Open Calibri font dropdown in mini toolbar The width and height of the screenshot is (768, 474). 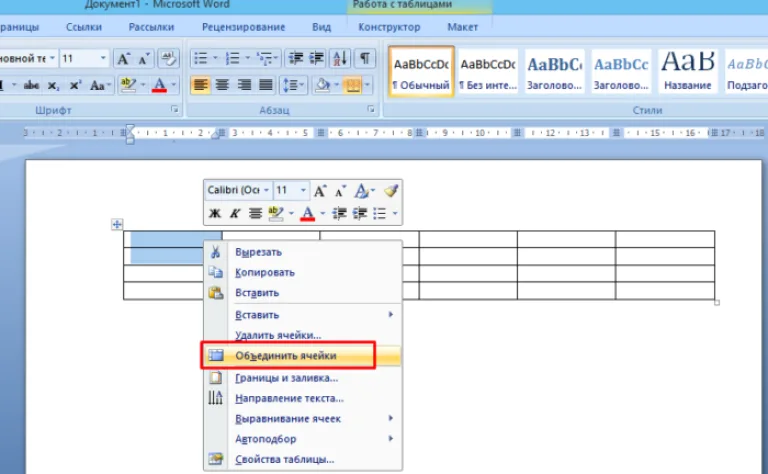[266, 190]
